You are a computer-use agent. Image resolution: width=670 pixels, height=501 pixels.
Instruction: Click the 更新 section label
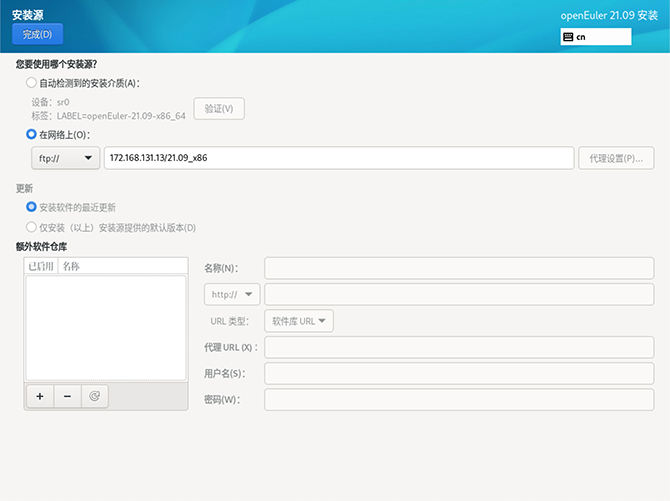[x=24, y=189]
